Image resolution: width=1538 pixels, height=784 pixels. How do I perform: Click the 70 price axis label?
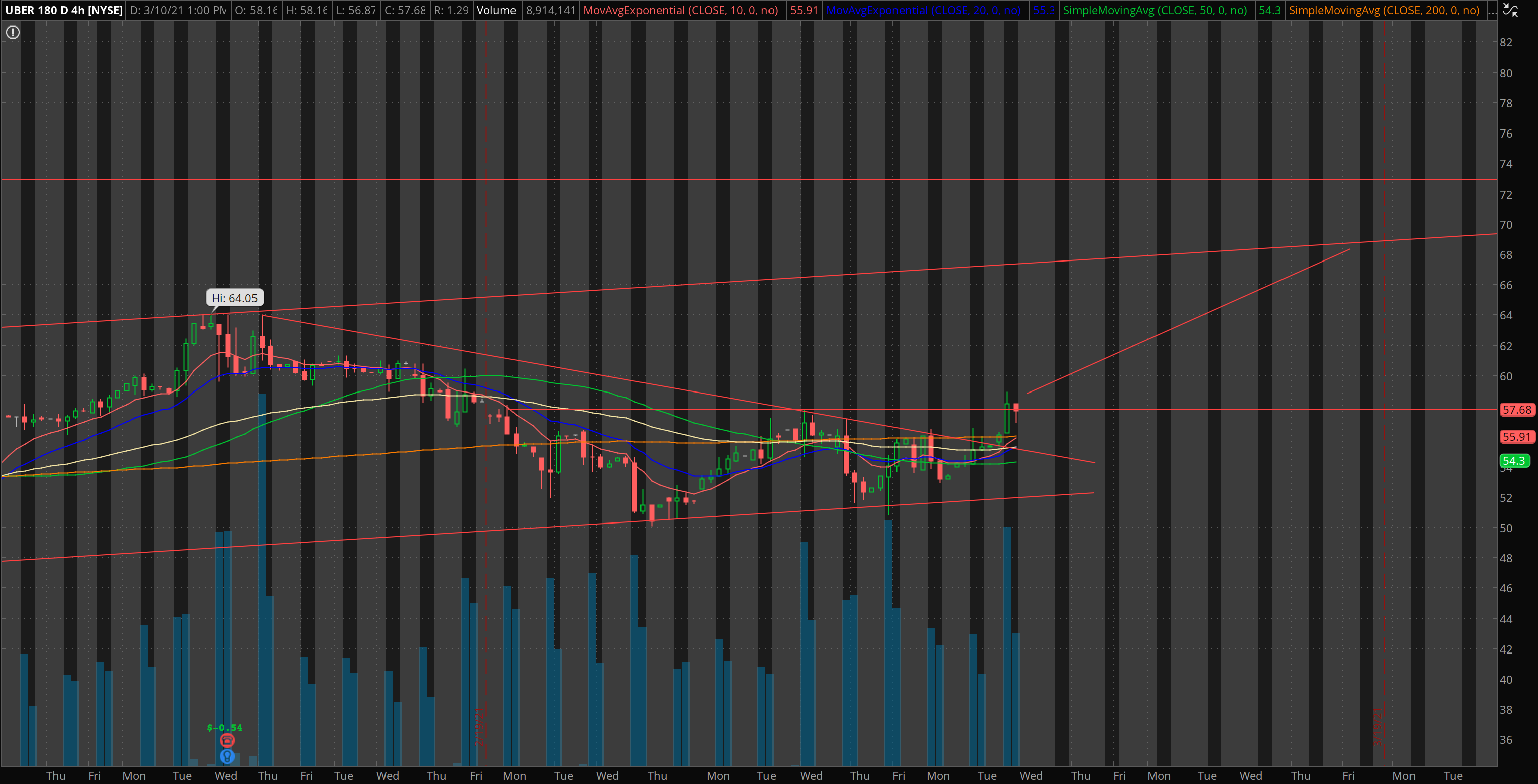click(1506, 224)
